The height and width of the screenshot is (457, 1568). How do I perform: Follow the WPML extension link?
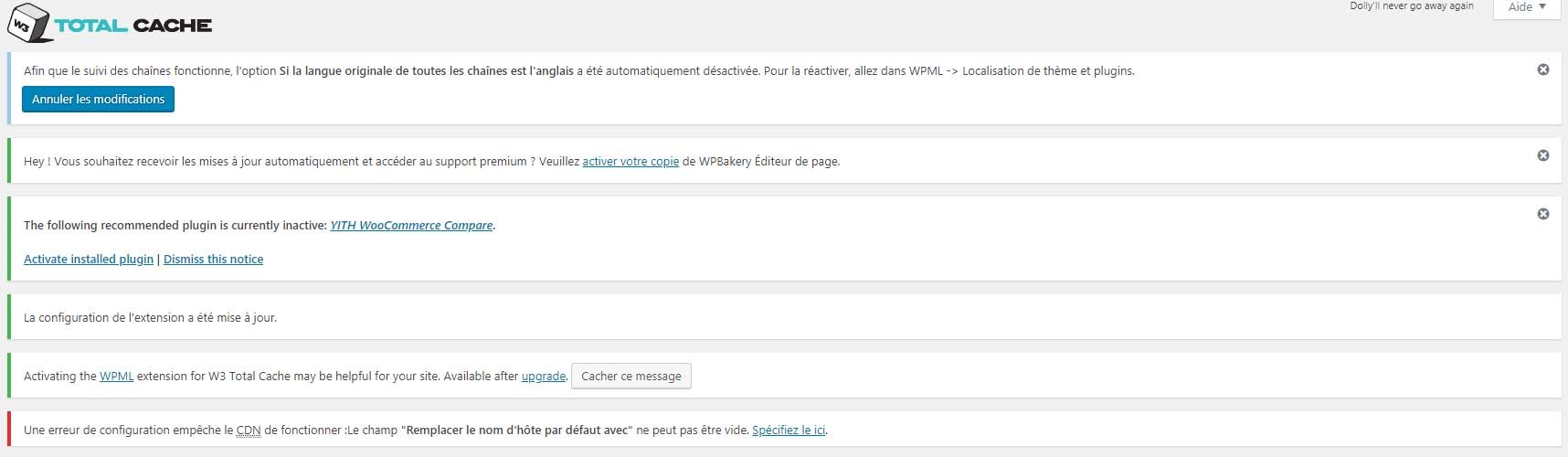pos(116,377)
